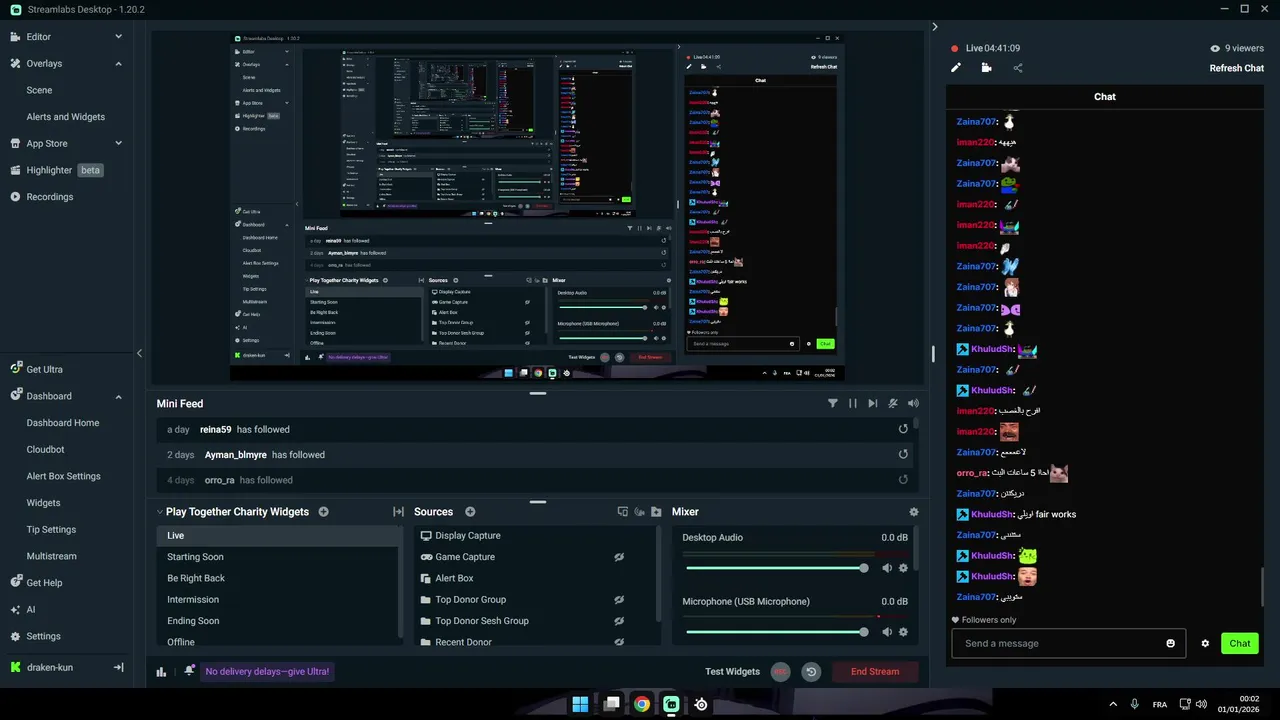Open Multistream page
The width and height of the screenshot is (1280, 720).
tap(51, 556)
